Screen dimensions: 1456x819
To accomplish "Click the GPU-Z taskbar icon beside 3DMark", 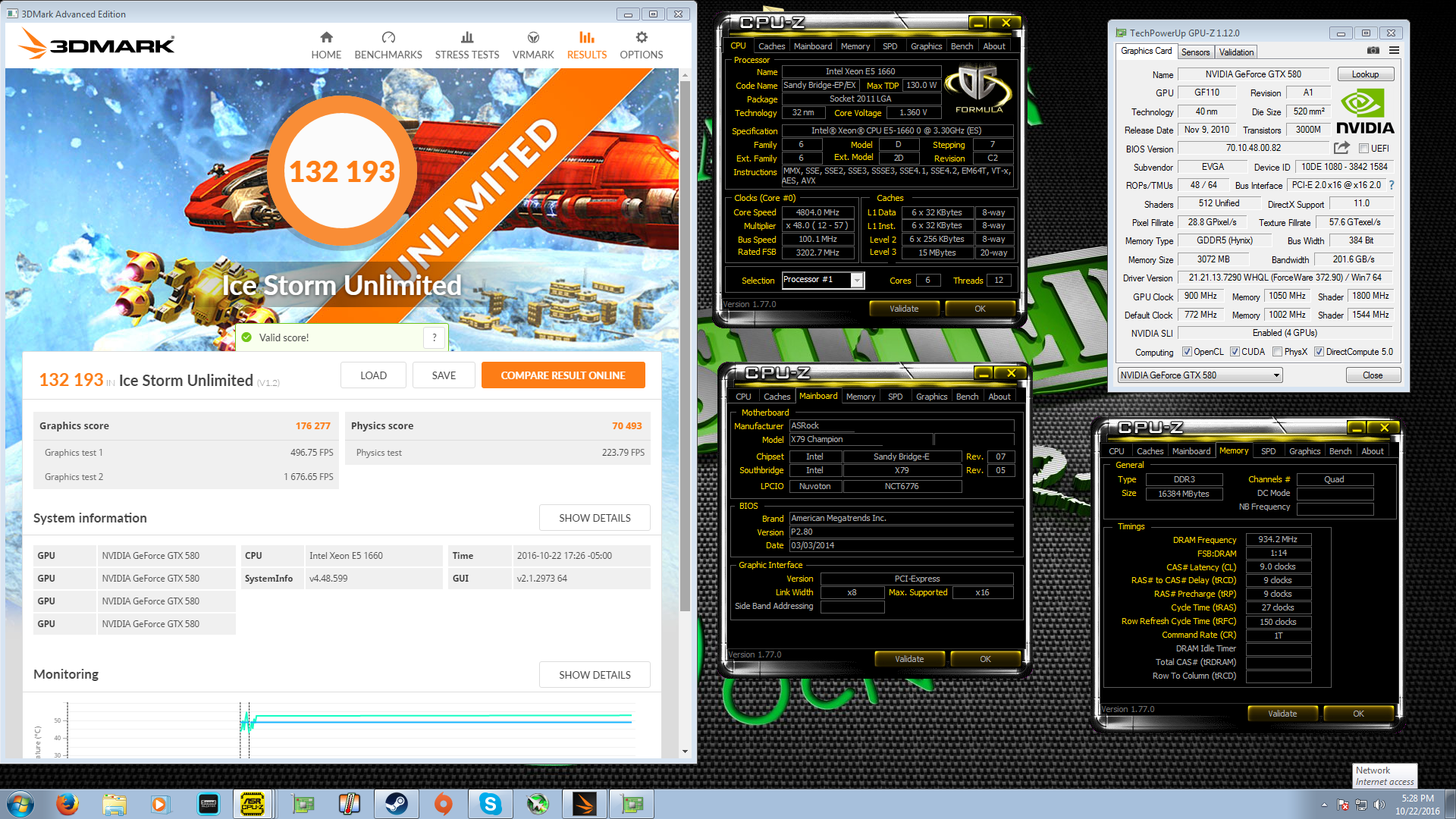I will (632, 804).
